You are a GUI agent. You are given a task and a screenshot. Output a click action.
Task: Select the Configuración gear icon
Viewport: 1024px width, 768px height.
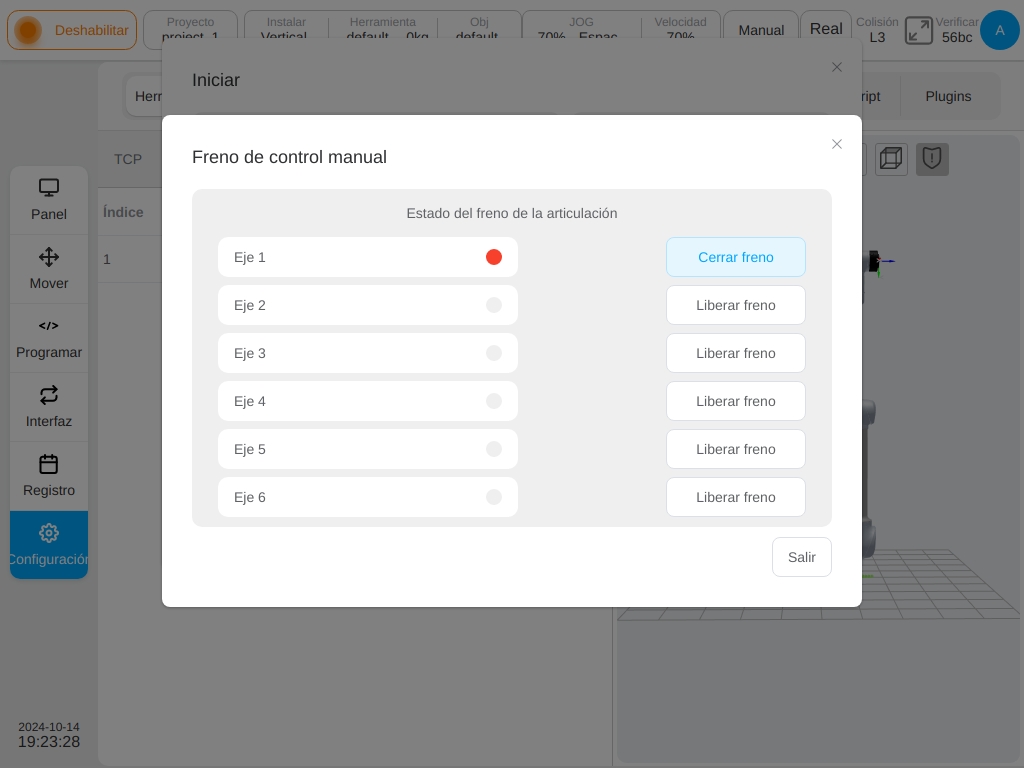point(49,533)
